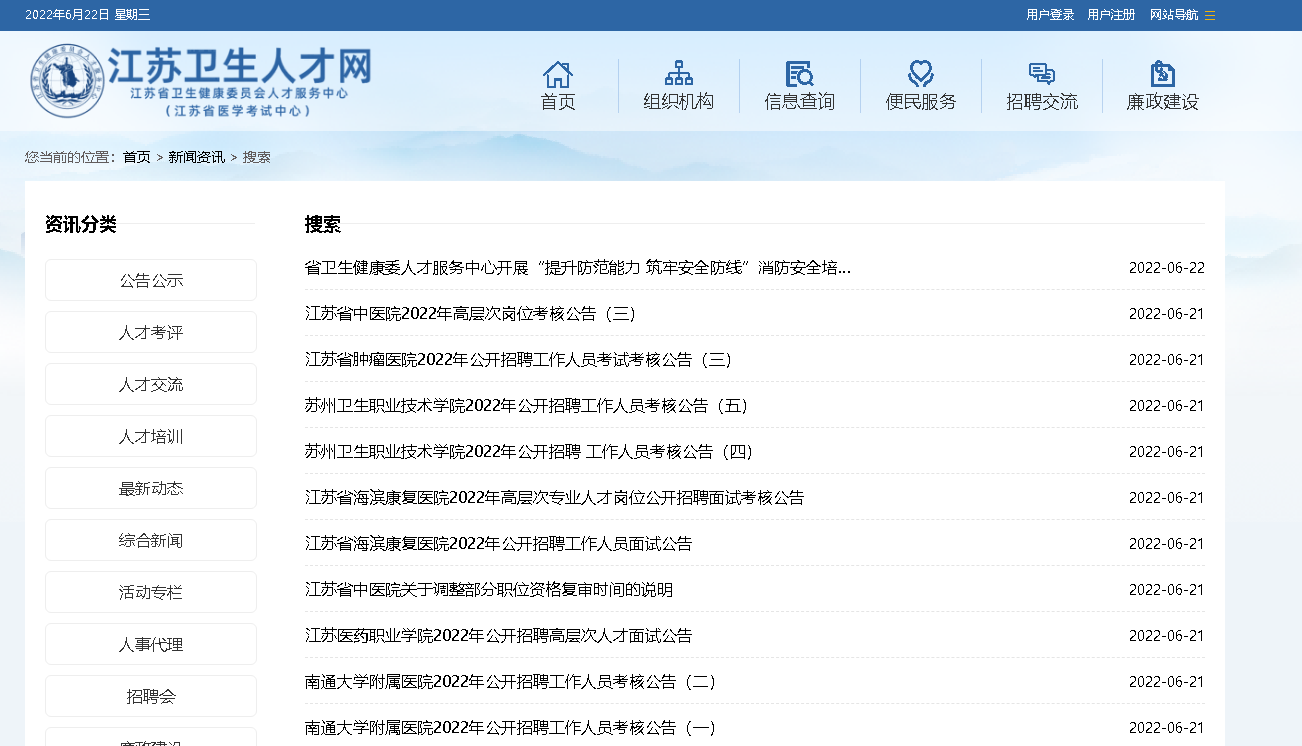The width and height of the screenshot is (1302, 746).
Task: Open 组织机构 navigation label
Action: pyautogui.click(x=678, y=102)
